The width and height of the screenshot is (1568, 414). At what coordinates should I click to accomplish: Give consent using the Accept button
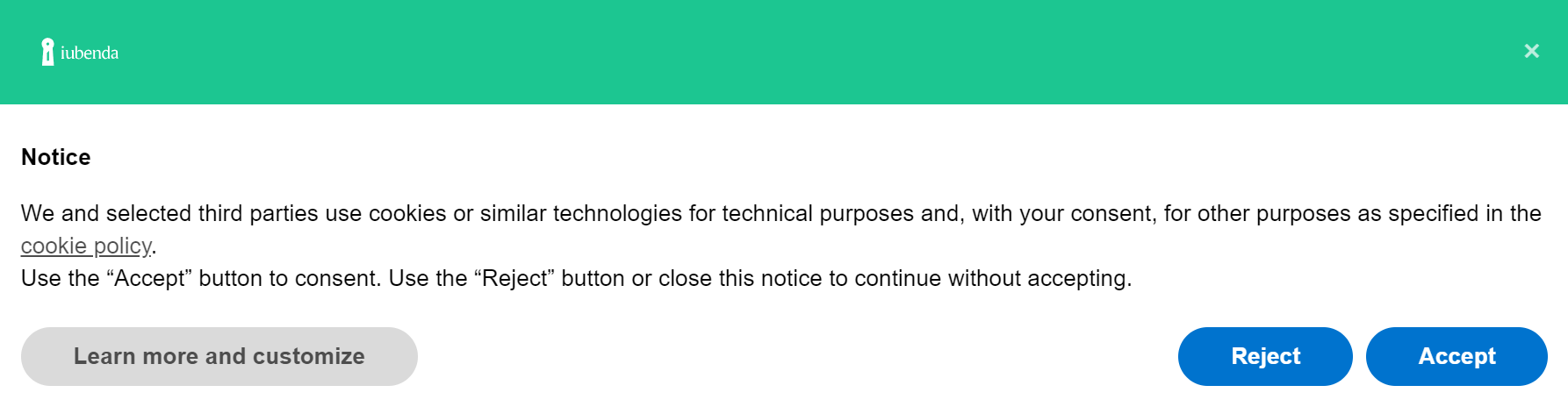coord(1456,356)
